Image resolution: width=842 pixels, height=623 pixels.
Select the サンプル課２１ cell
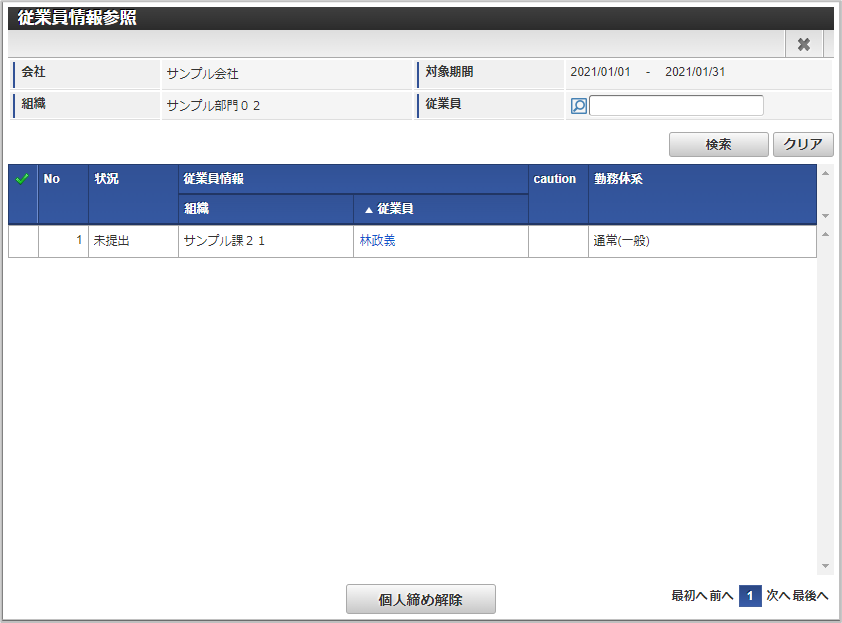coord(266,241)
